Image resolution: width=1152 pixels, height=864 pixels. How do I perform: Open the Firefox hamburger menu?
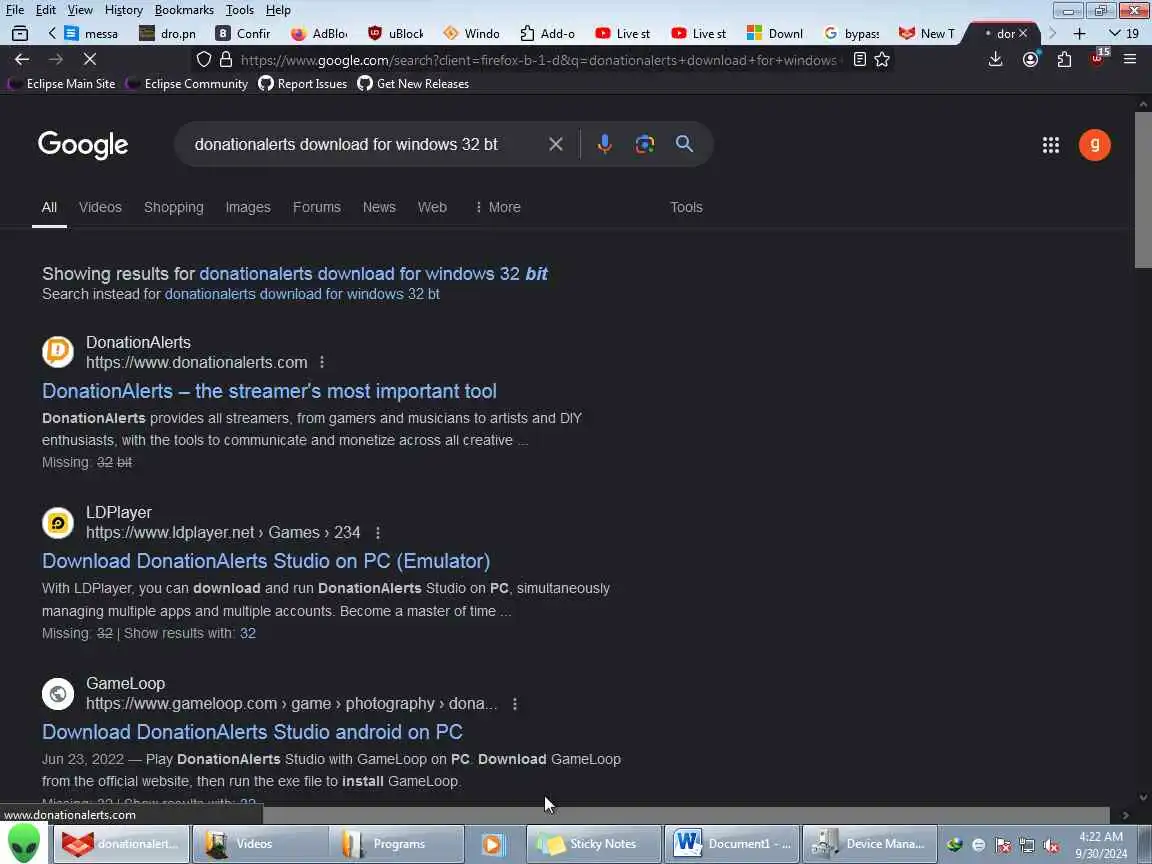pos(1130,60)
